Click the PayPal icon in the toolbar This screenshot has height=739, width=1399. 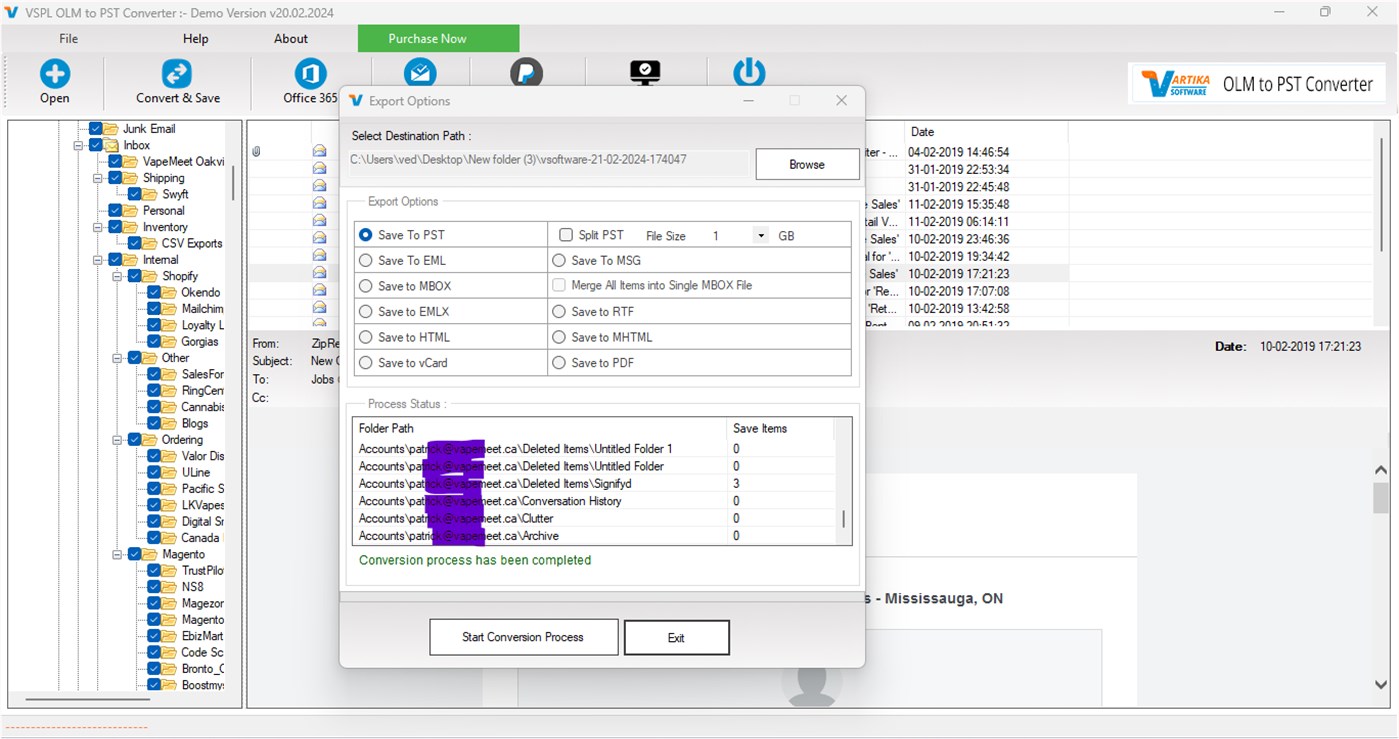coord(527,72)
